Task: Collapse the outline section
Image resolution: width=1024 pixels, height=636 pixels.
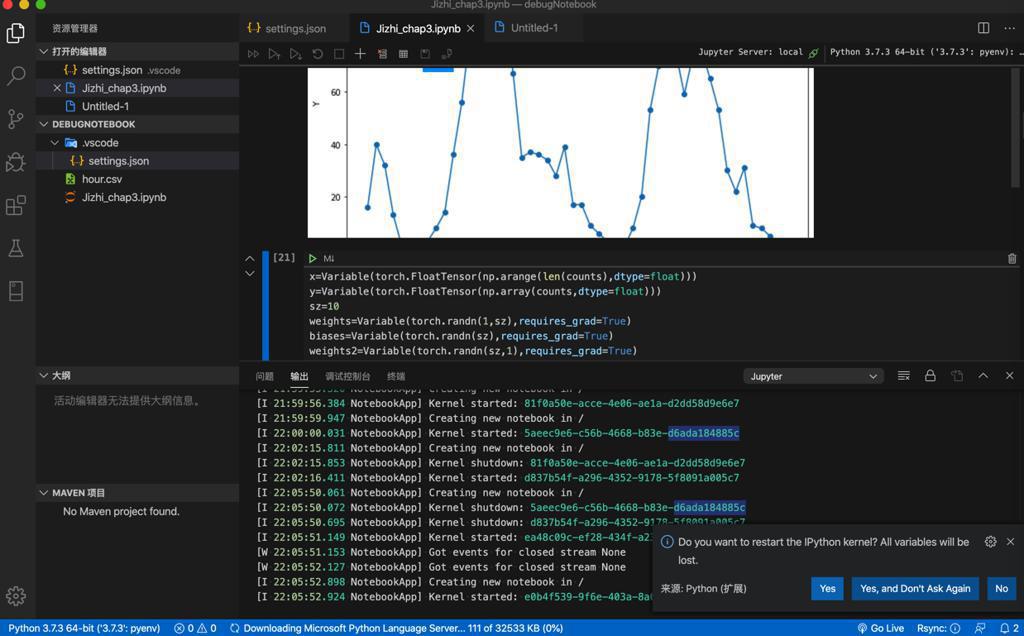Action: click(43, 375)
